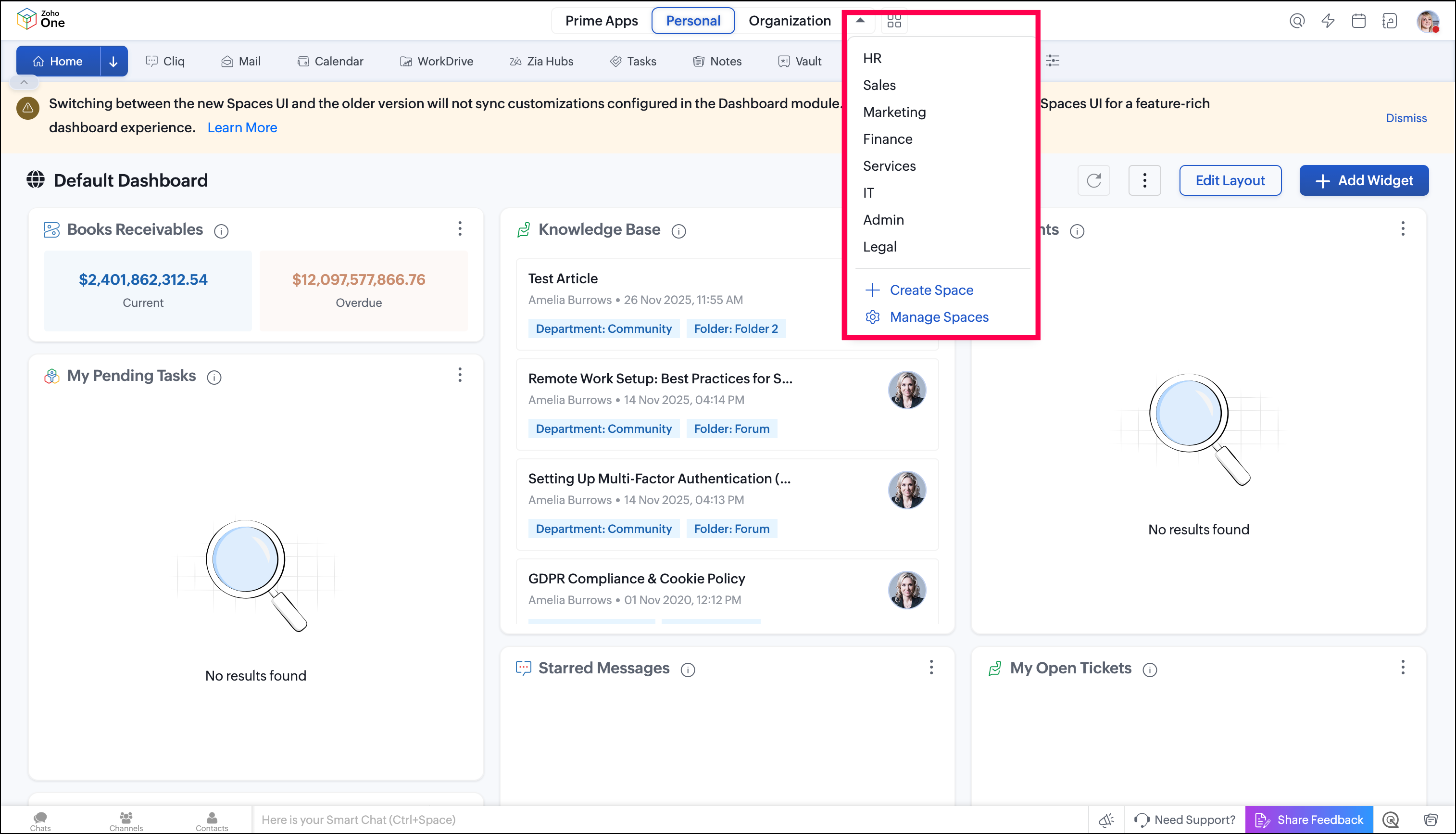Open the Test Article entry
The height and width of the screenshot is (834, 1456).
tap(563, 279)
